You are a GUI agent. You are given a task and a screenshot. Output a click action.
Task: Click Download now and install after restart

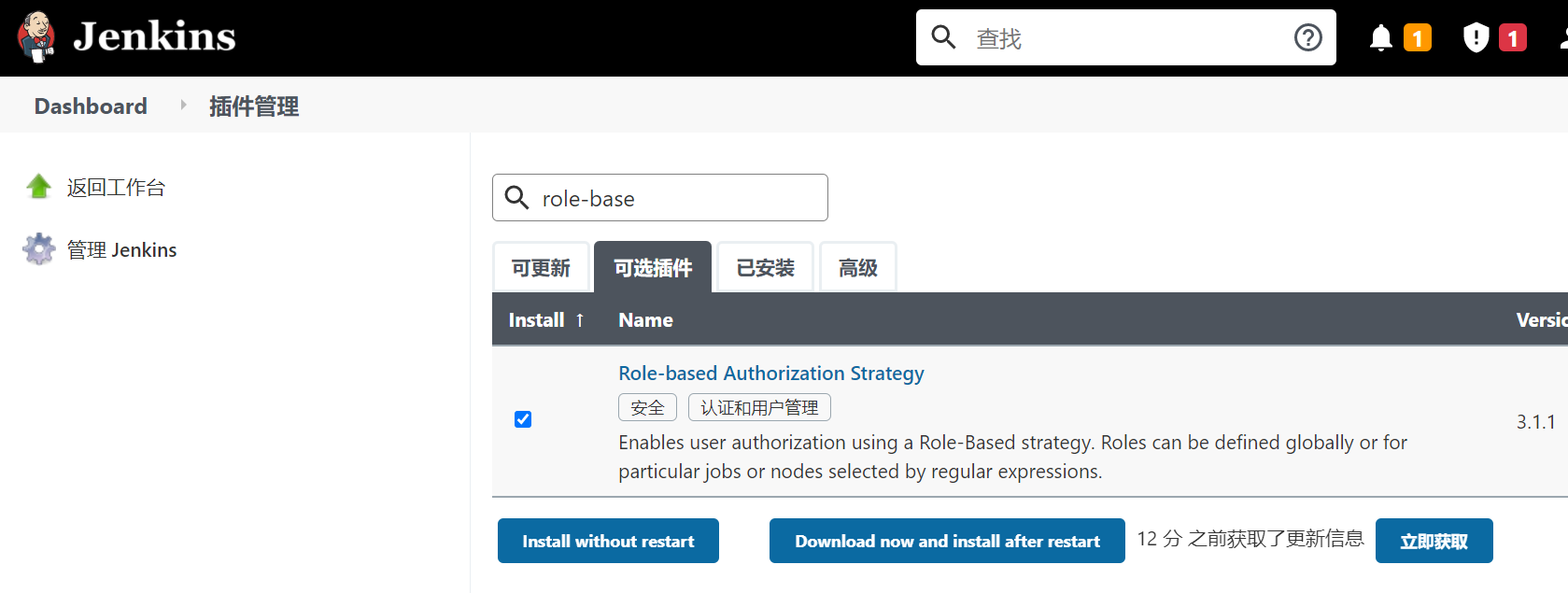point(947,541)
